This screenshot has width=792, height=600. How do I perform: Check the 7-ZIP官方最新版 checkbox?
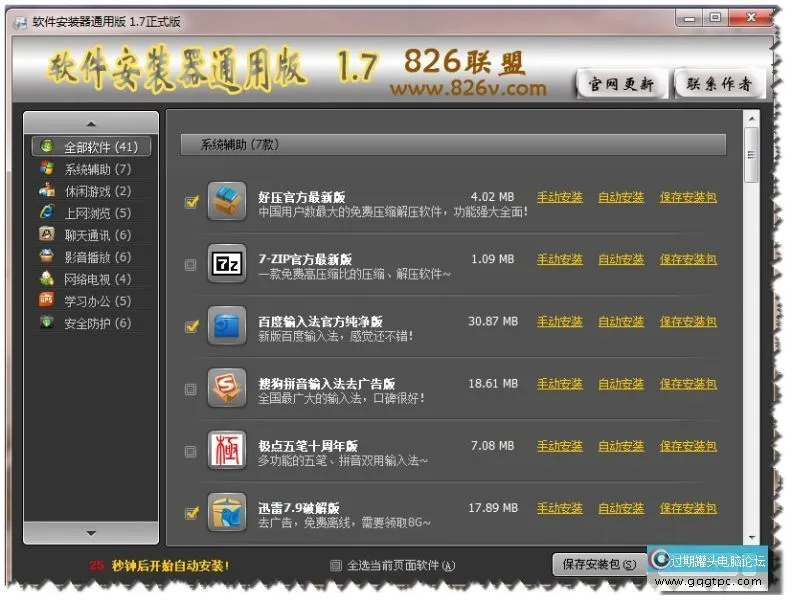coord(191,265)
